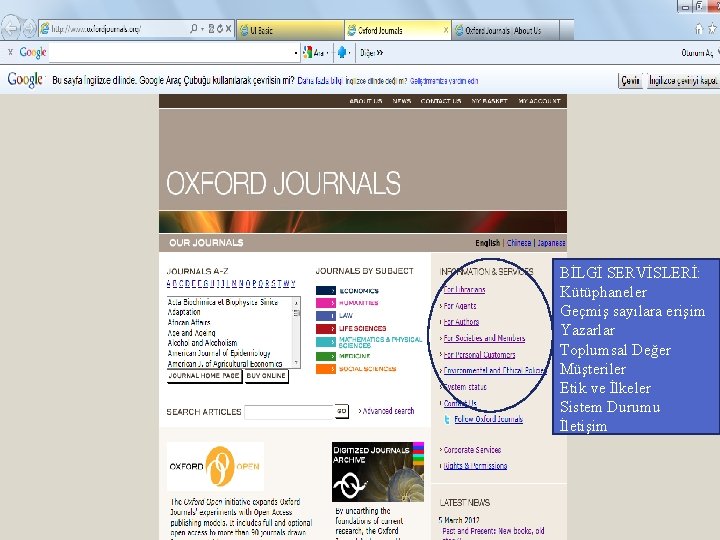Click the Twitter bird icon

(446, 419)
